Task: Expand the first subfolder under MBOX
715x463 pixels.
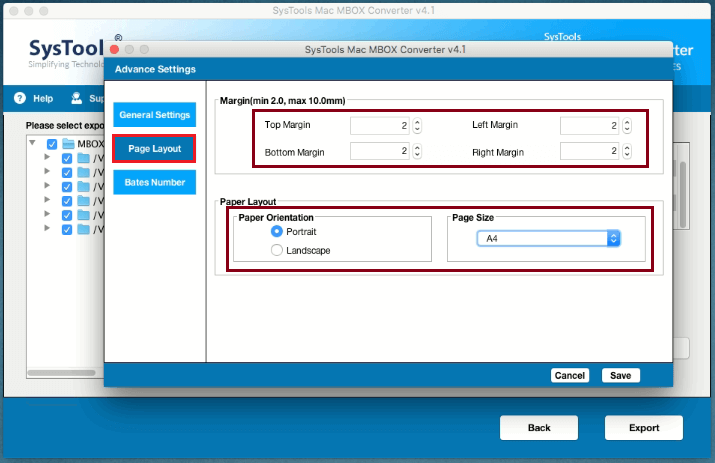Action: [47, 157]
